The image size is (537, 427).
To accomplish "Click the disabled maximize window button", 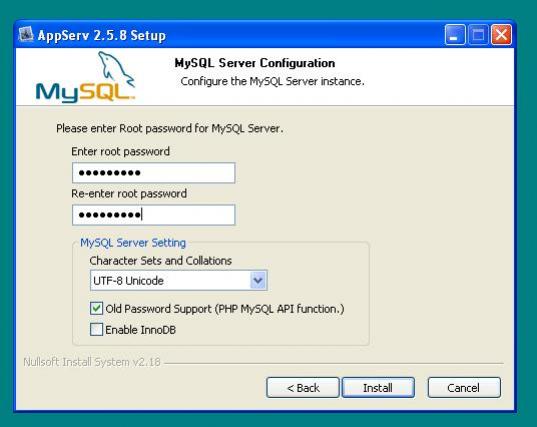I will pyautogui.click(x=478, y=35).
